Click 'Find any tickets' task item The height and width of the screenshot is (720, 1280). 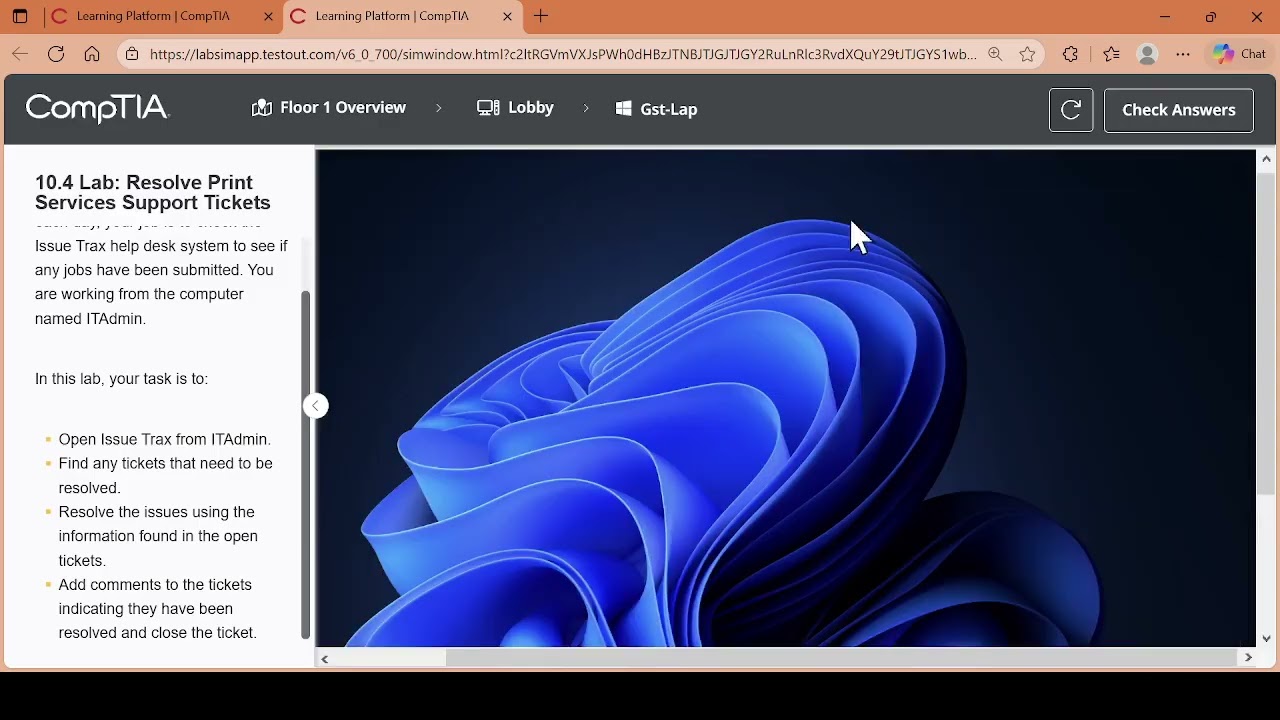click(165, 476)
